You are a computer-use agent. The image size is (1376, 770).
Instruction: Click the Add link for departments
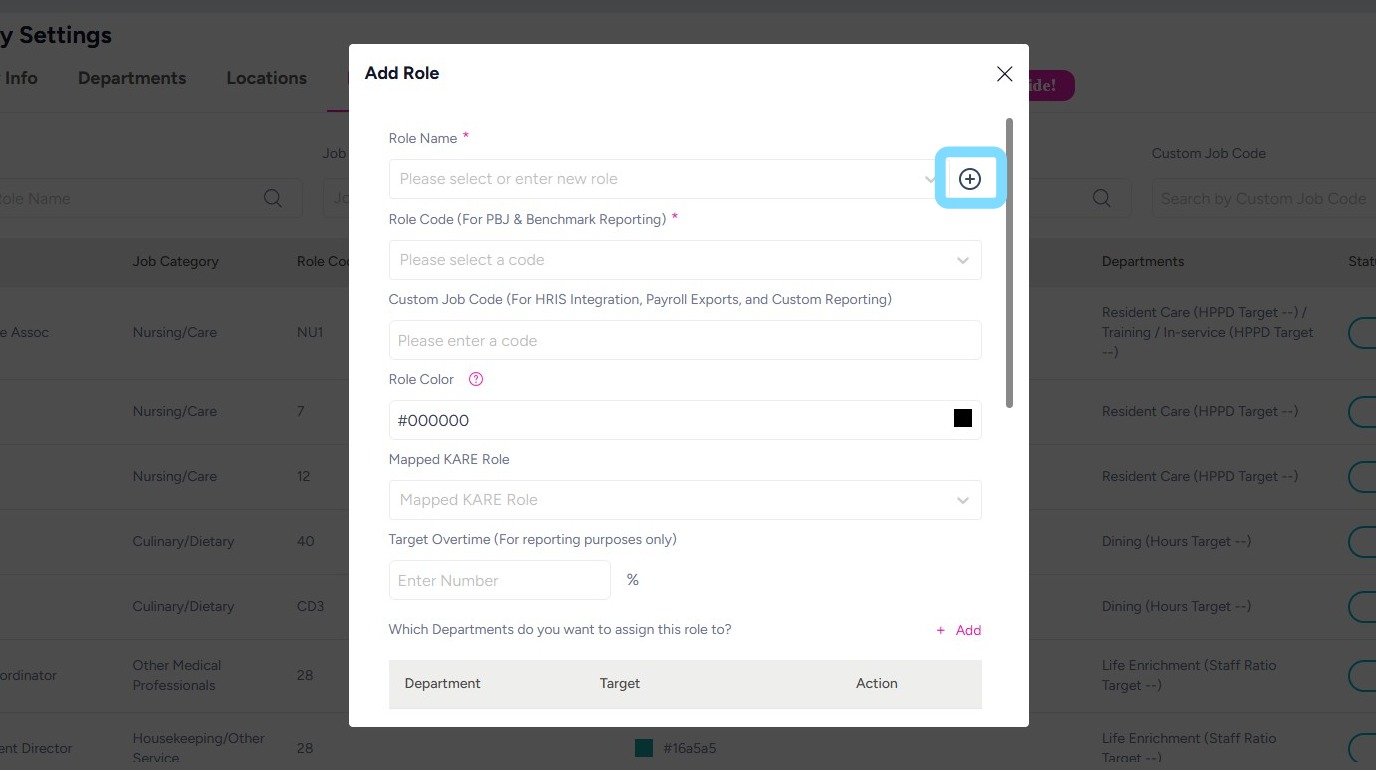(959, 630)
